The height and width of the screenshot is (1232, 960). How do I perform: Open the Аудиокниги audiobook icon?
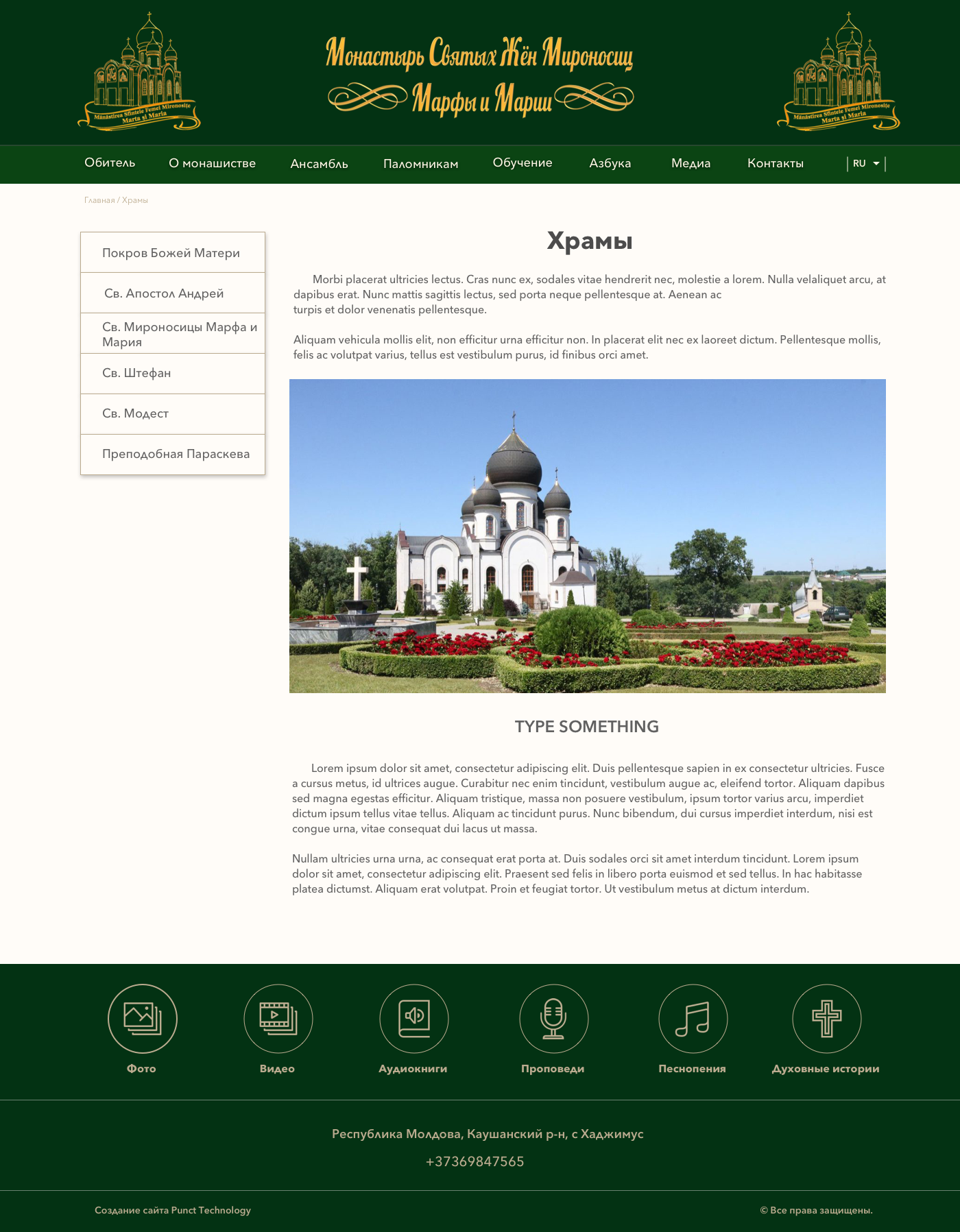coord(413,1018)
